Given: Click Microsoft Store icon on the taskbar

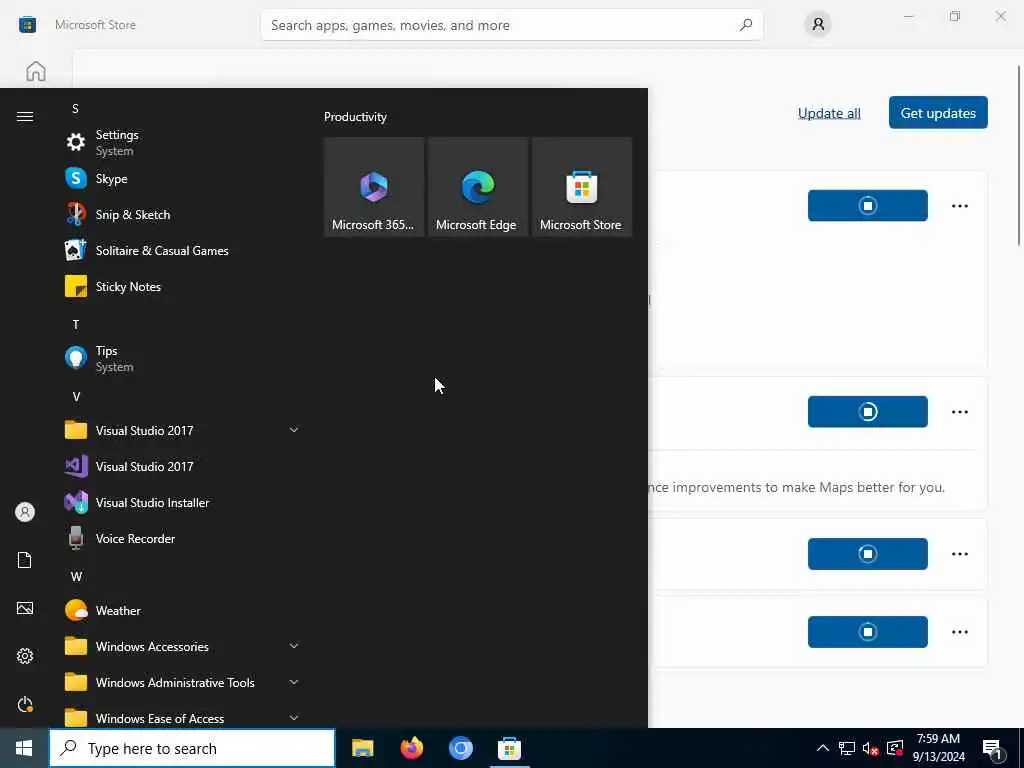Looking at the screenshot, I should click(x=509, y=748).
